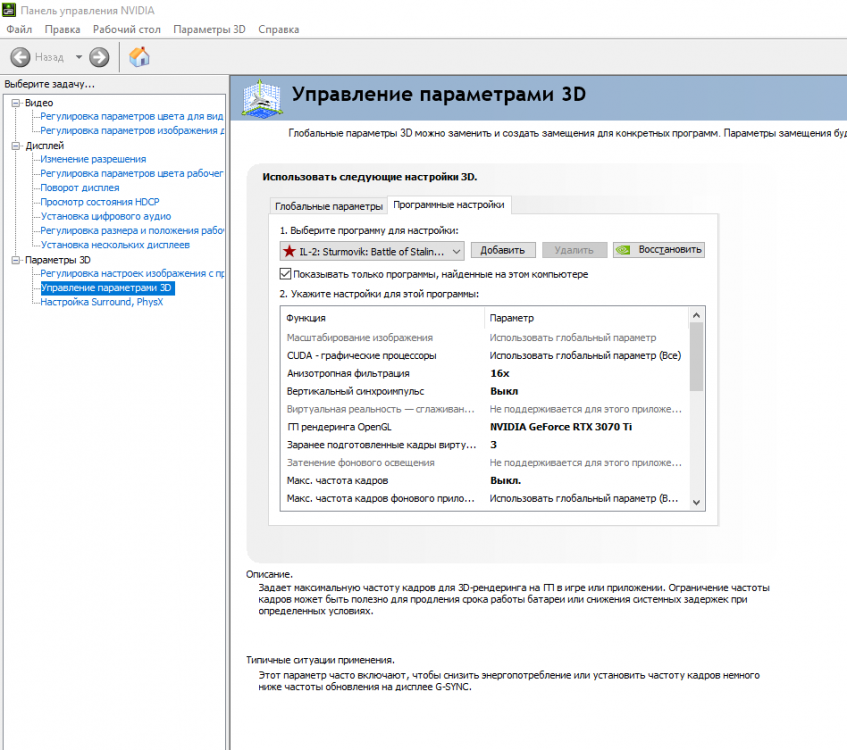Viewport: 847px width, 750px height.
Task: Click the 3D settings header cube icon
Action: (x=261, y=98)
